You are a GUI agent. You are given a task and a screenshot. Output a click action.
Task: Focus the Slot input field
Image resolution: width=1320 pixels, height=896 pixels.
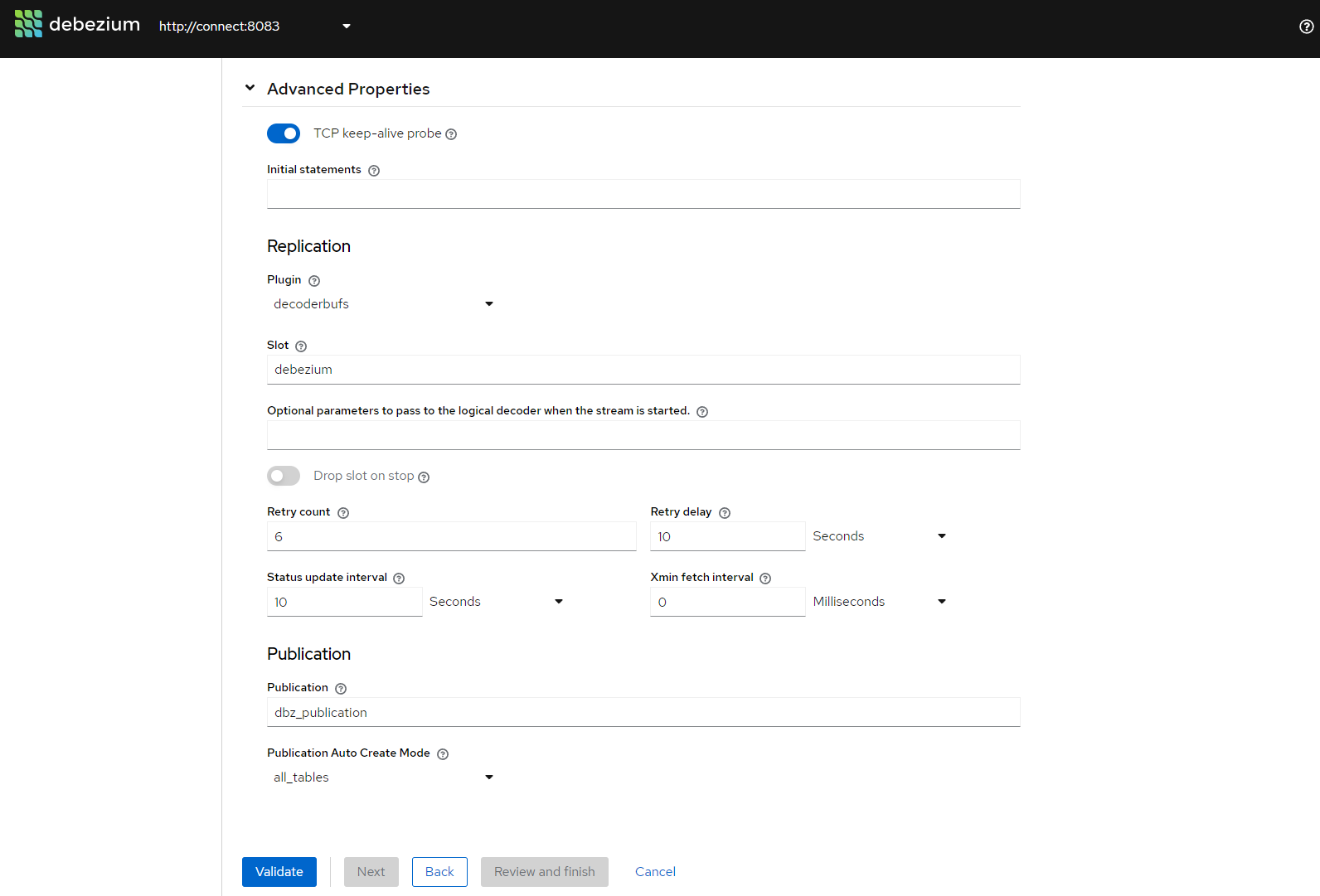(x=643, y=370)
